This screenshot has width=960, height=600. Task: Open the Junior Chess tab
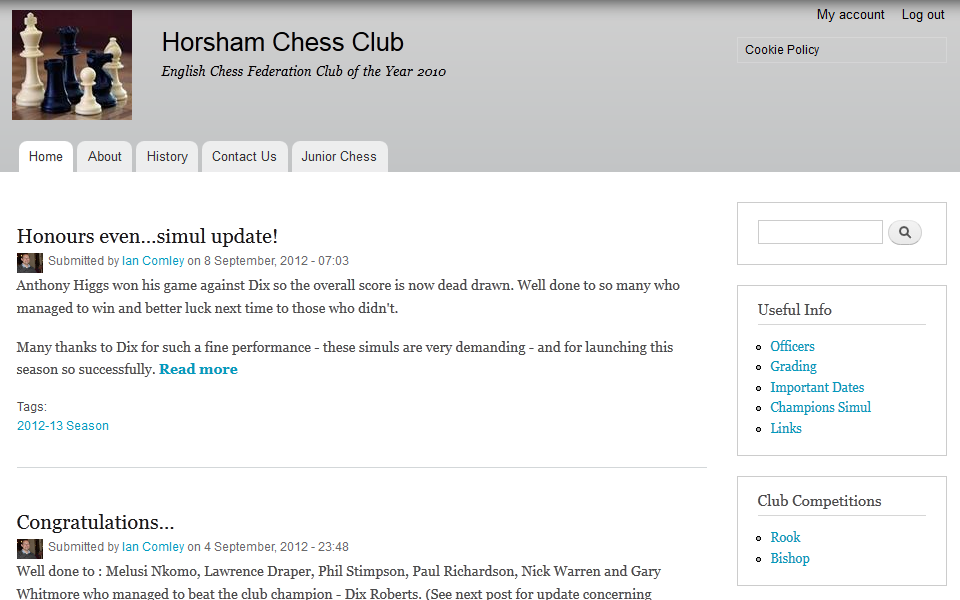tap(339, 157)
